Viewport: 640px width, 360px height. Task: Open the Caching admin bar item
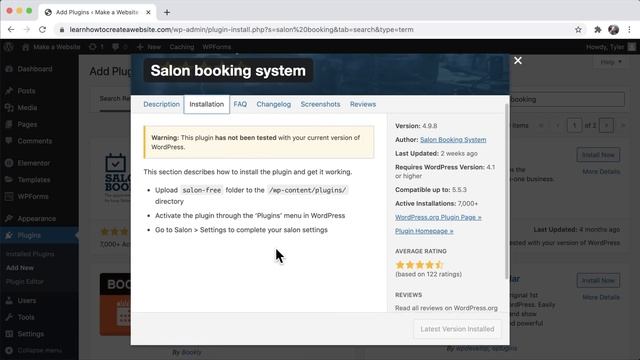[182, 47]
